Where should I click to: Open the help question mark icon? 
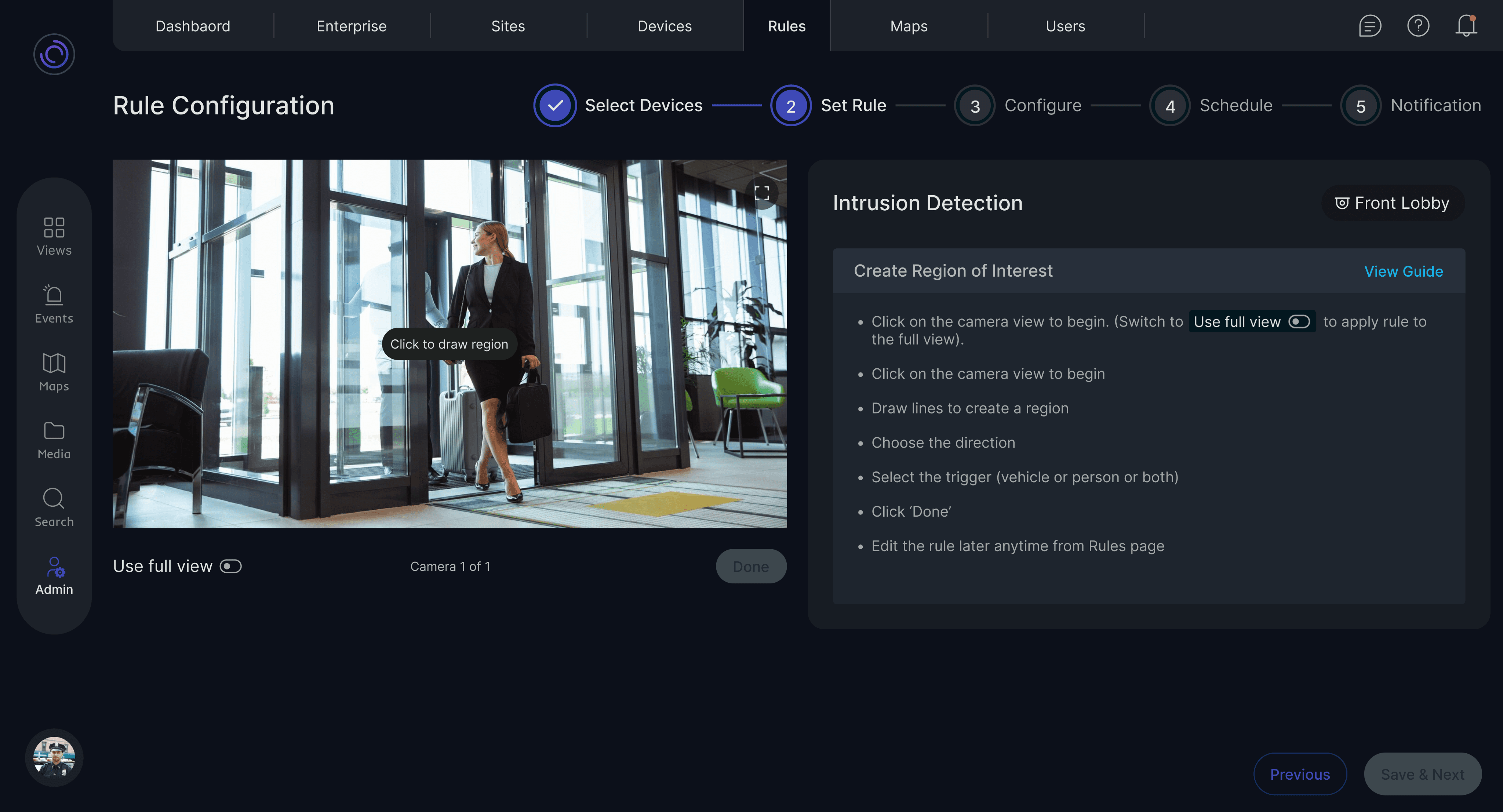[1418, 26]
